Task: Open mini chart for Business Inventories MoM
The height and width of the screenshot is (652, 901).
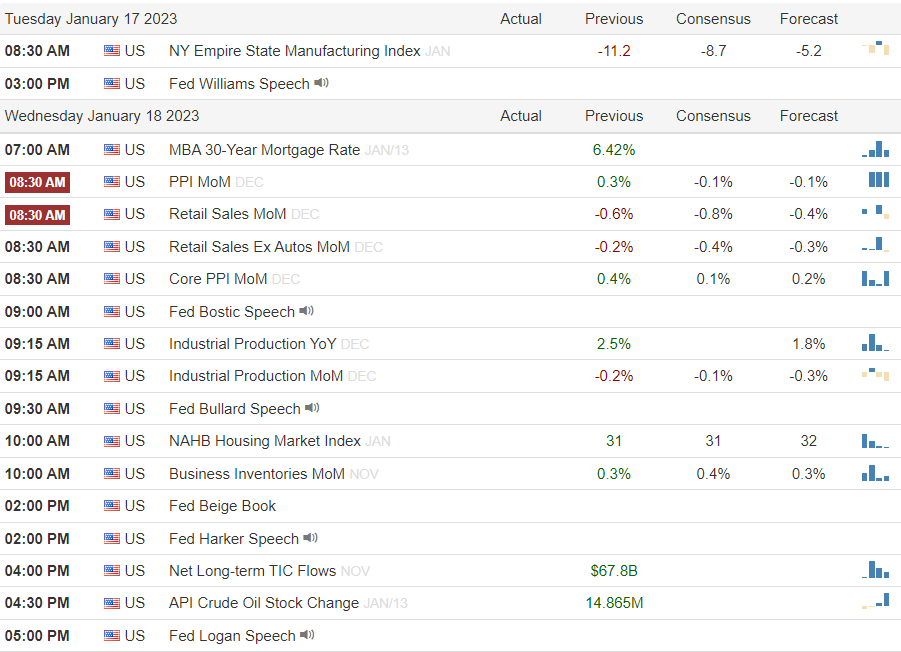Action: (875, 473)
